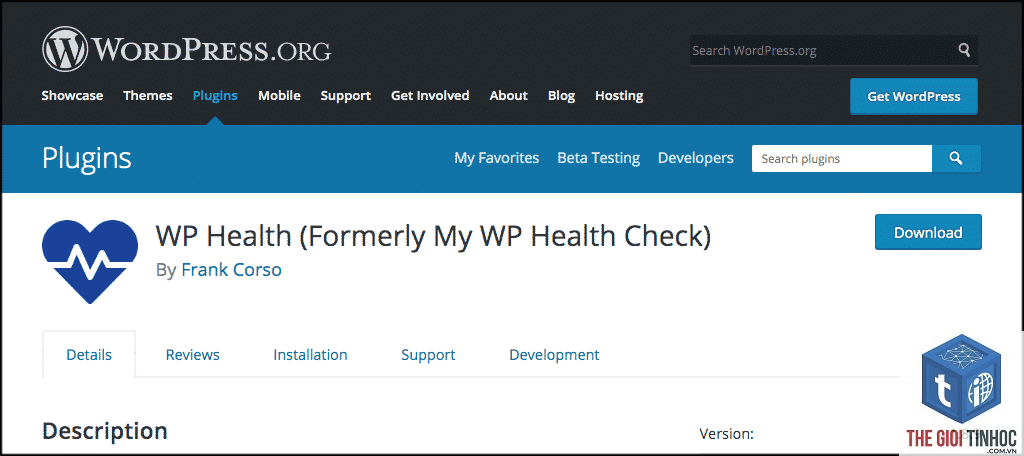The width and height of the screenshot is (1024, 456).
Task: Click the magnifier icon in WordPress.org search
Action: tap(965, 50)
